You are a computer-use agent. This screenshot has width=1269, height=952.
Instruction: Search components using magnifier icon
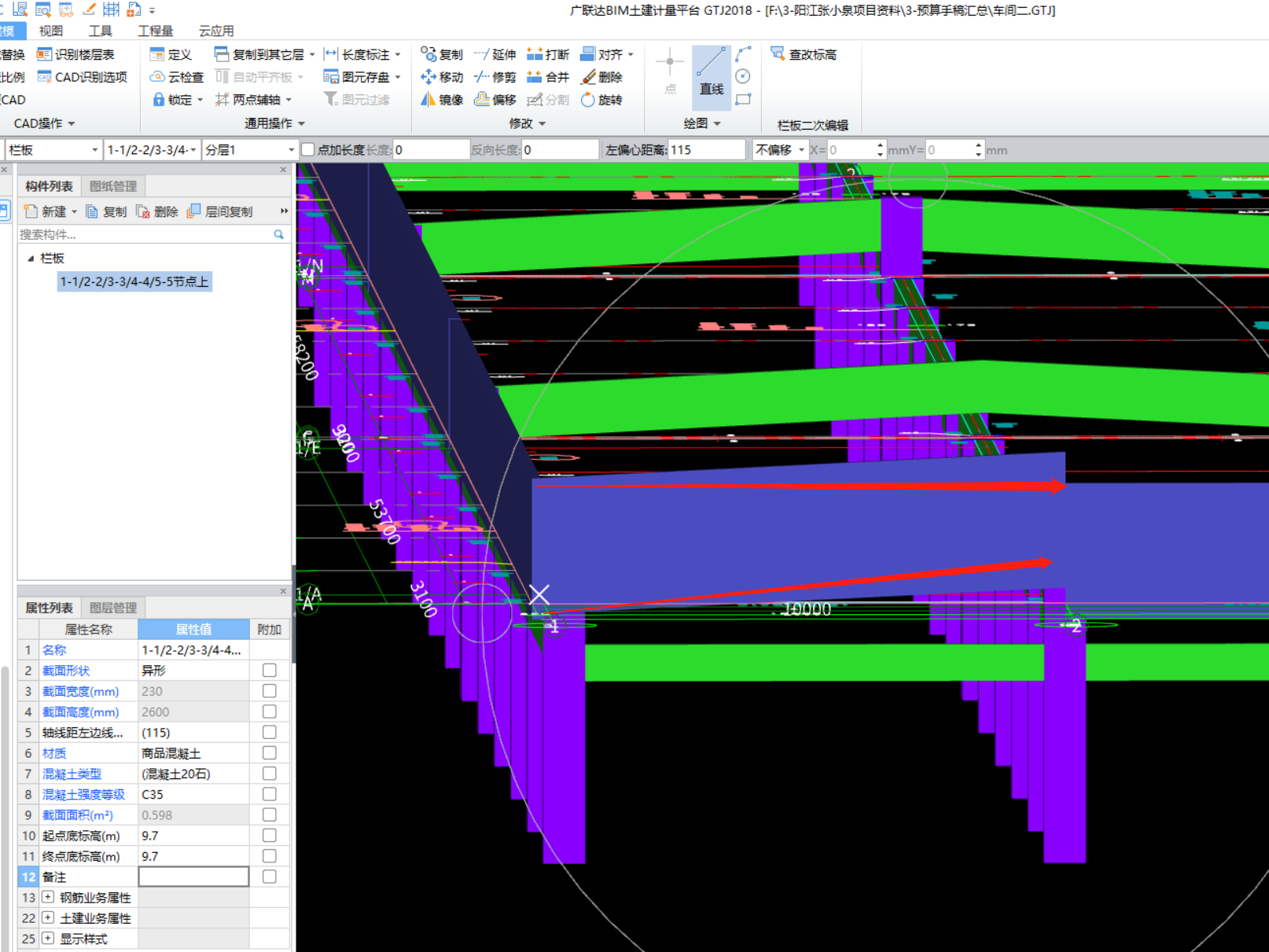[x=278, y=234]
